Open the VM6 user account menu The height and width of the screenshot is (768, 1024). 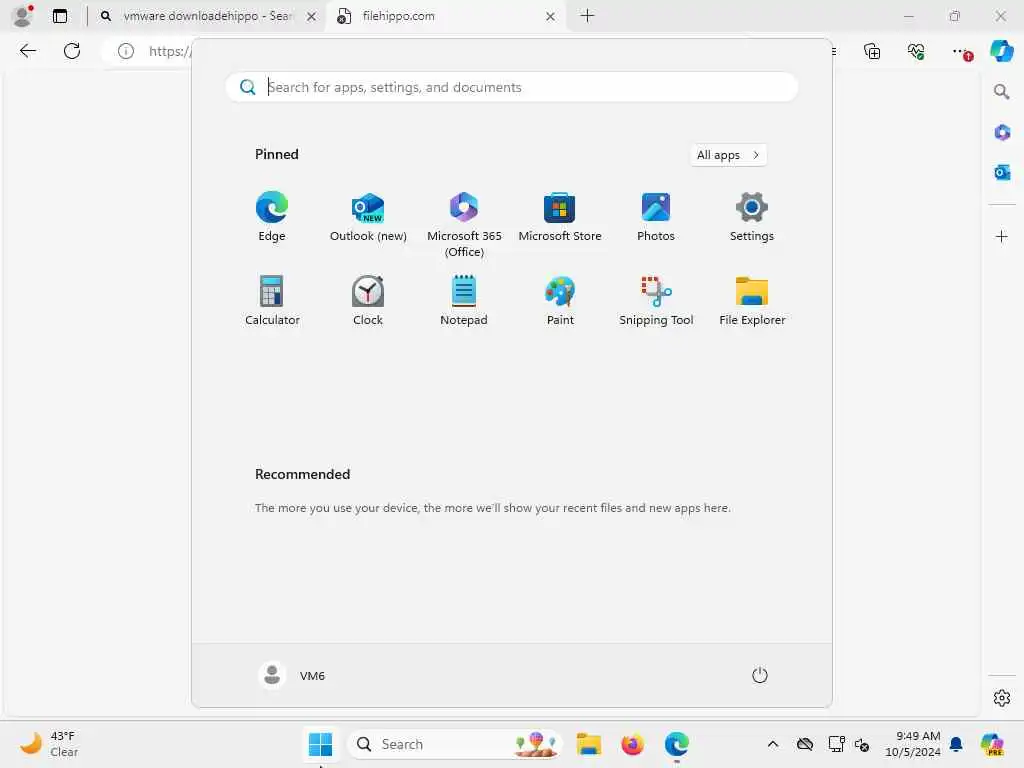click(292, 675)
